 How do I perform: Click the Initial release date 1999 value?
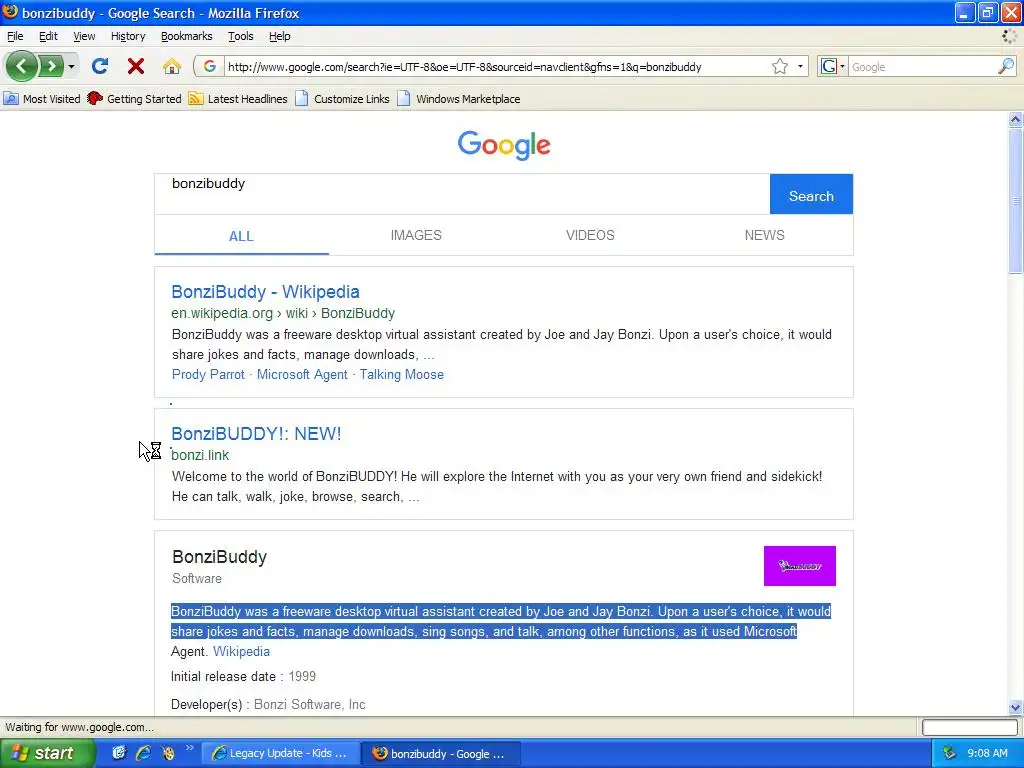click(302, 677)
